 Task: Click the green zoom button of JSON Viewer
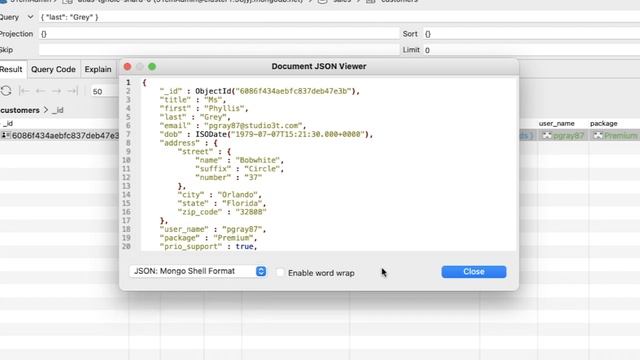tap(152, 67)
